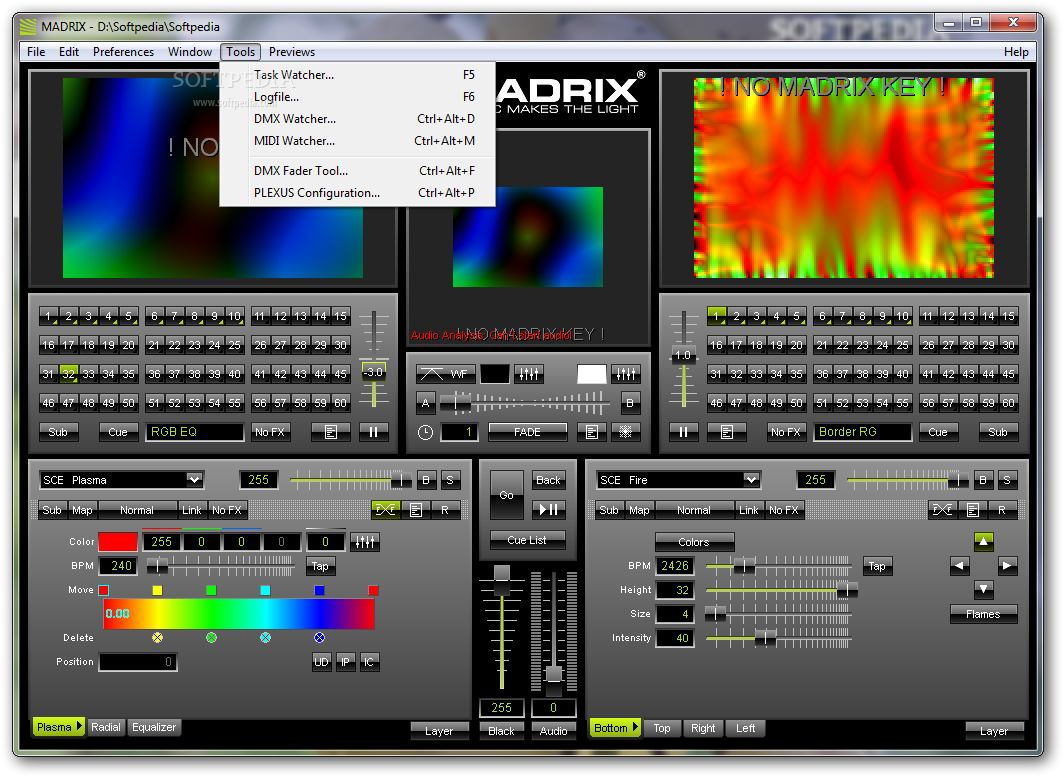Viewport: 1064px width, 777px height.
Task: Launch DMX Fader Tool... from menu
Action: [358, 170]
